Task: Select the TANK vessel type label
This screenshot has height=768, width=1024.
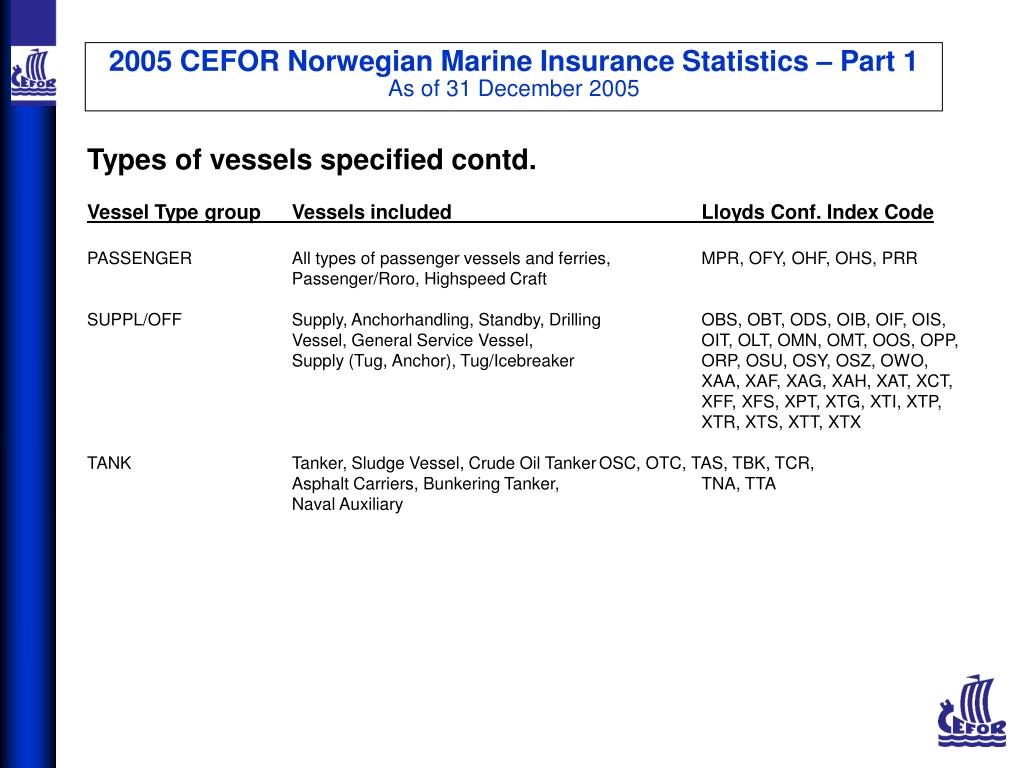Action: coord(109,463)
